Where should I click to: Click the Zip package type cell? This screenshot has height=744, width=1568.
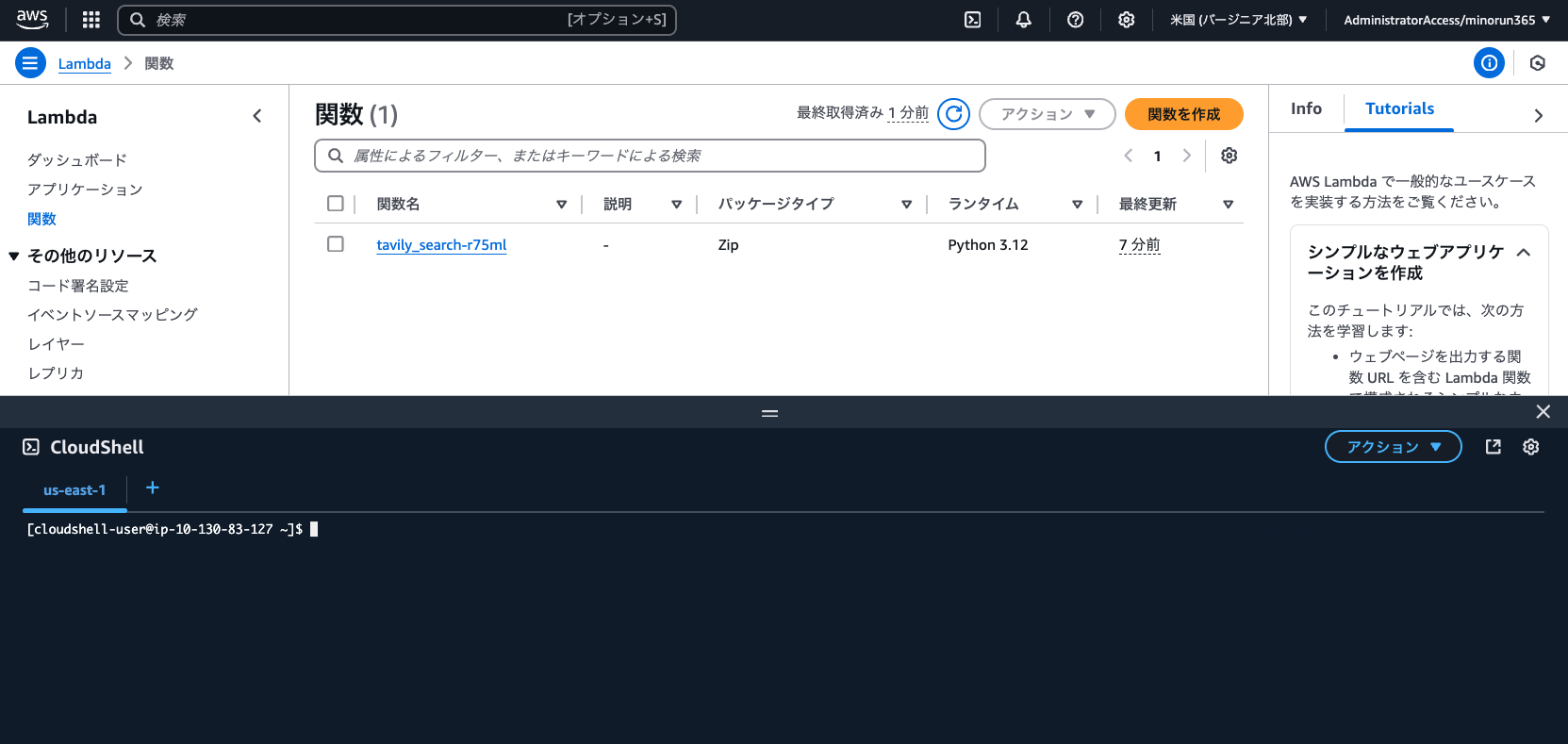click(x=728, y=245)
